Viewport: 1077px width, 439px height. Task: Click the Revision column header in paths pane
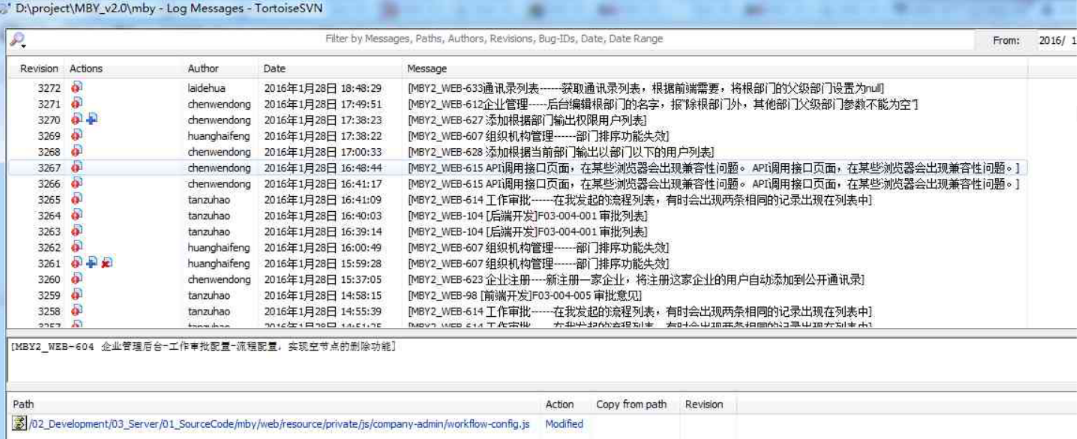pos(703,404)
